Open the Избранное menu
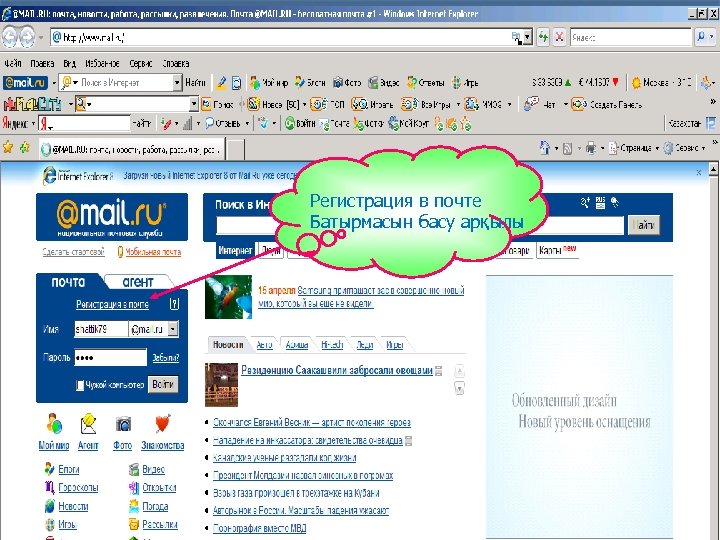This screenshot has width=720, height=540. [x=102, y=63]
